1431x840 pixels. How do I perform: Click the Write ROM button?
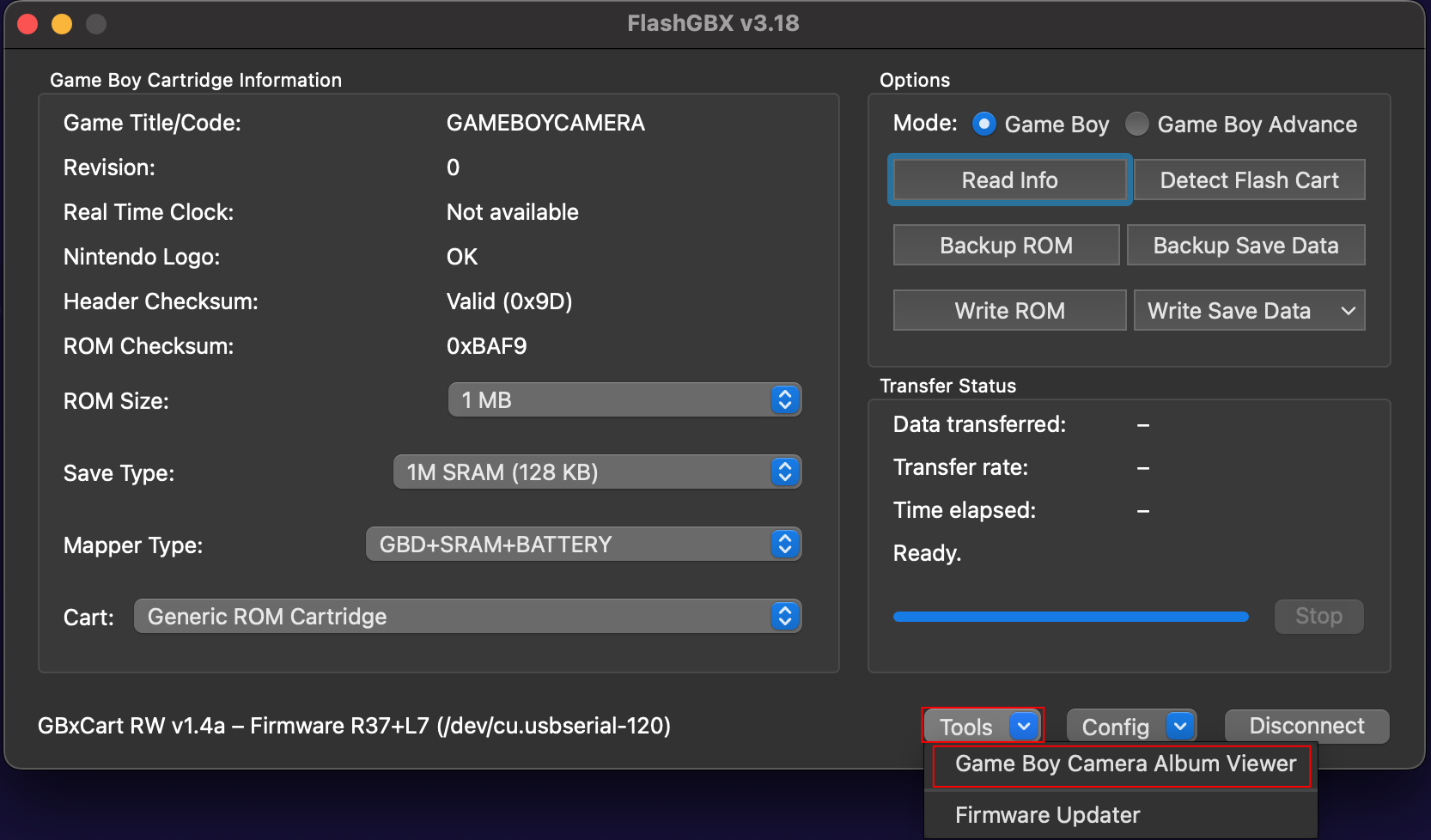1009,311
